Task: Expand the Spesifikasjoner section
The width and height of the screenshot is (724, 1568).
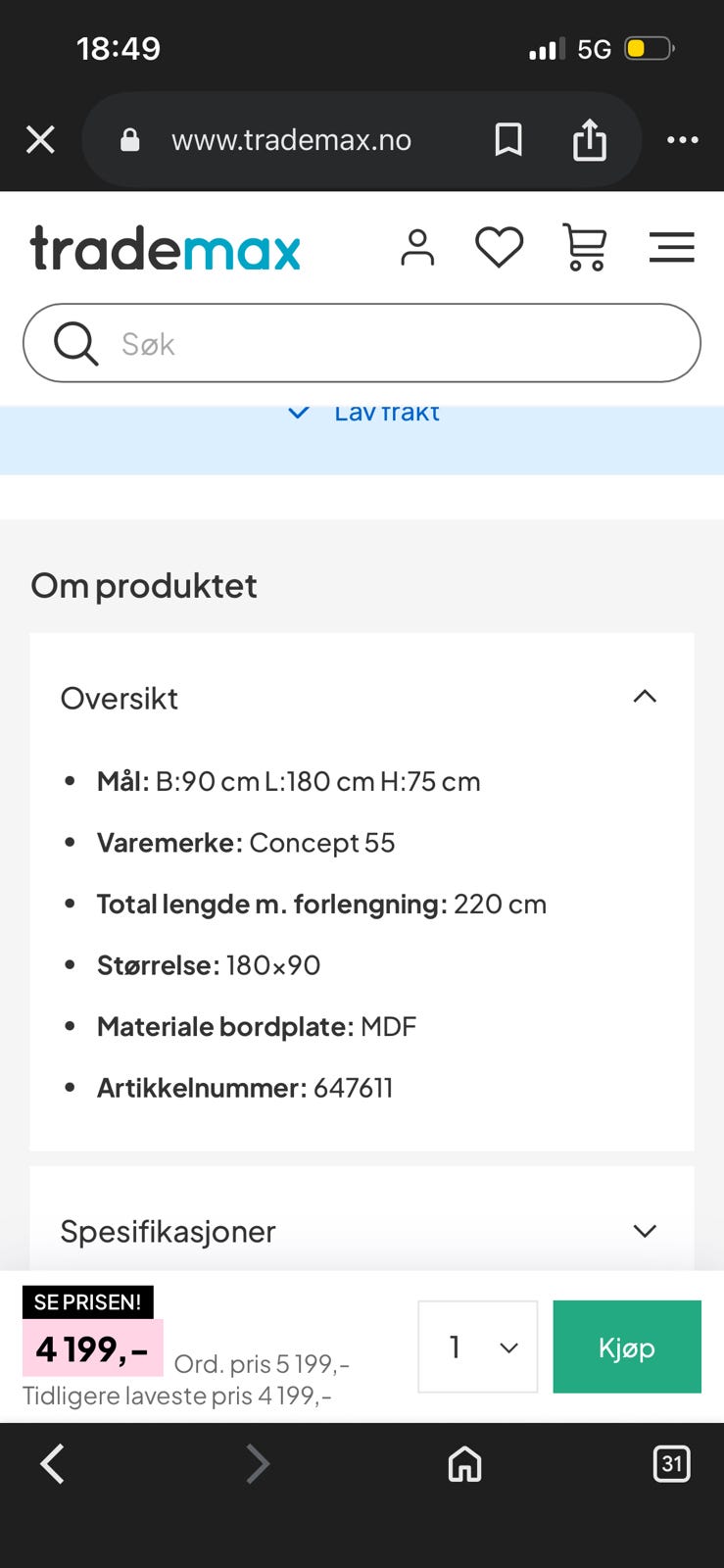Action: click(x=644, y=1230)
